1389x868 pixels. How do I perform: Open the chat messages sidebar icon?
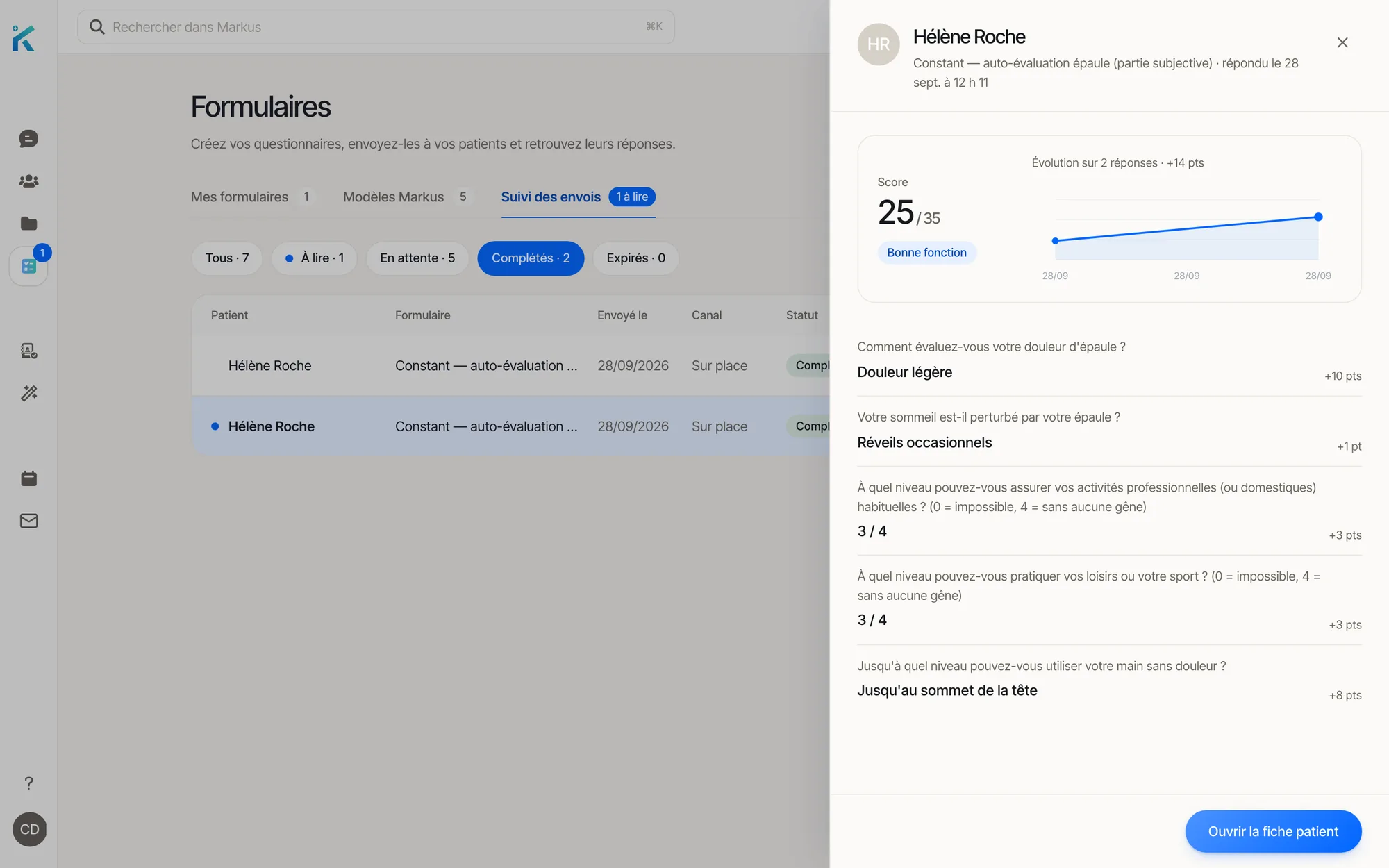click(x=28, y=139)
